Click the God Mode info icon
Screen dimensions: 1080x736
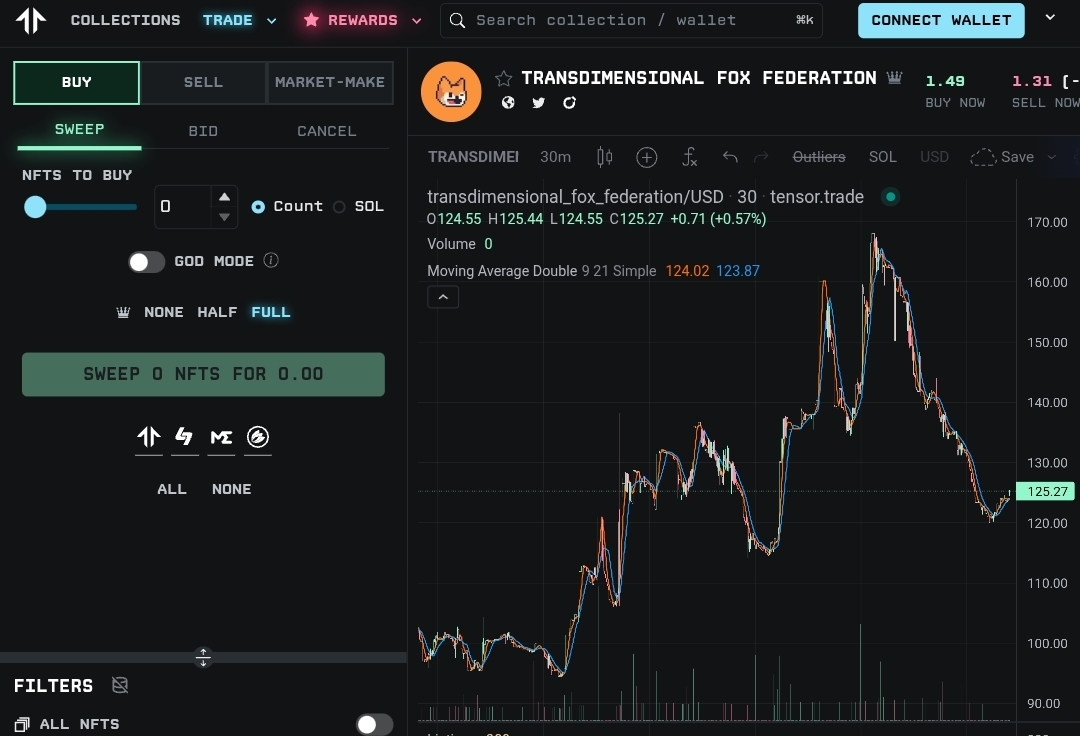pos(271,261)
